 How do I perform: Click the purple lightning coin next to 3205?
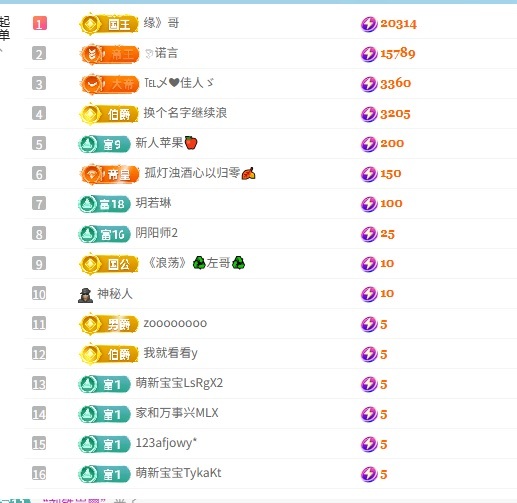click(369, 114)
